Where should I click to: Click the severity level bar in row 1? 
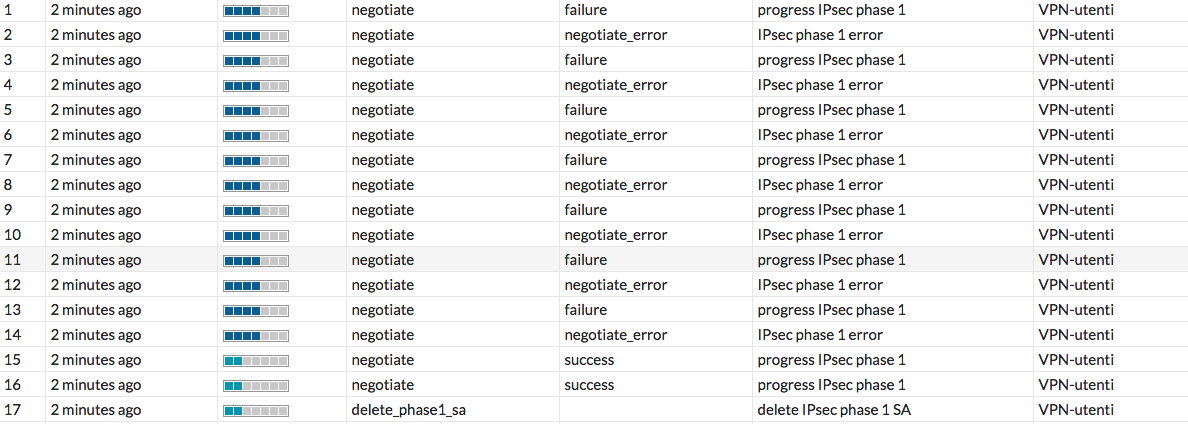[256, 10]
